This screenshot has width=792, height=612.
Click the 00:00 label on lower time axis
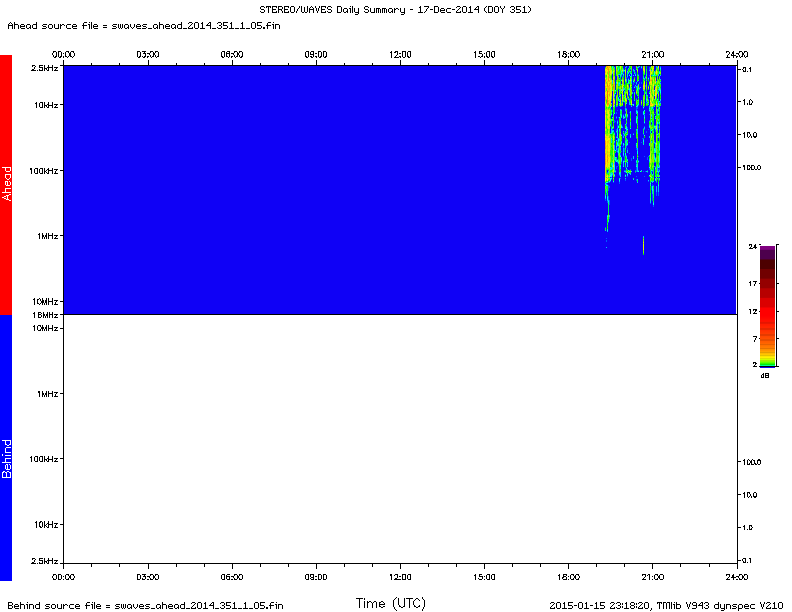(x=63, y=577)
